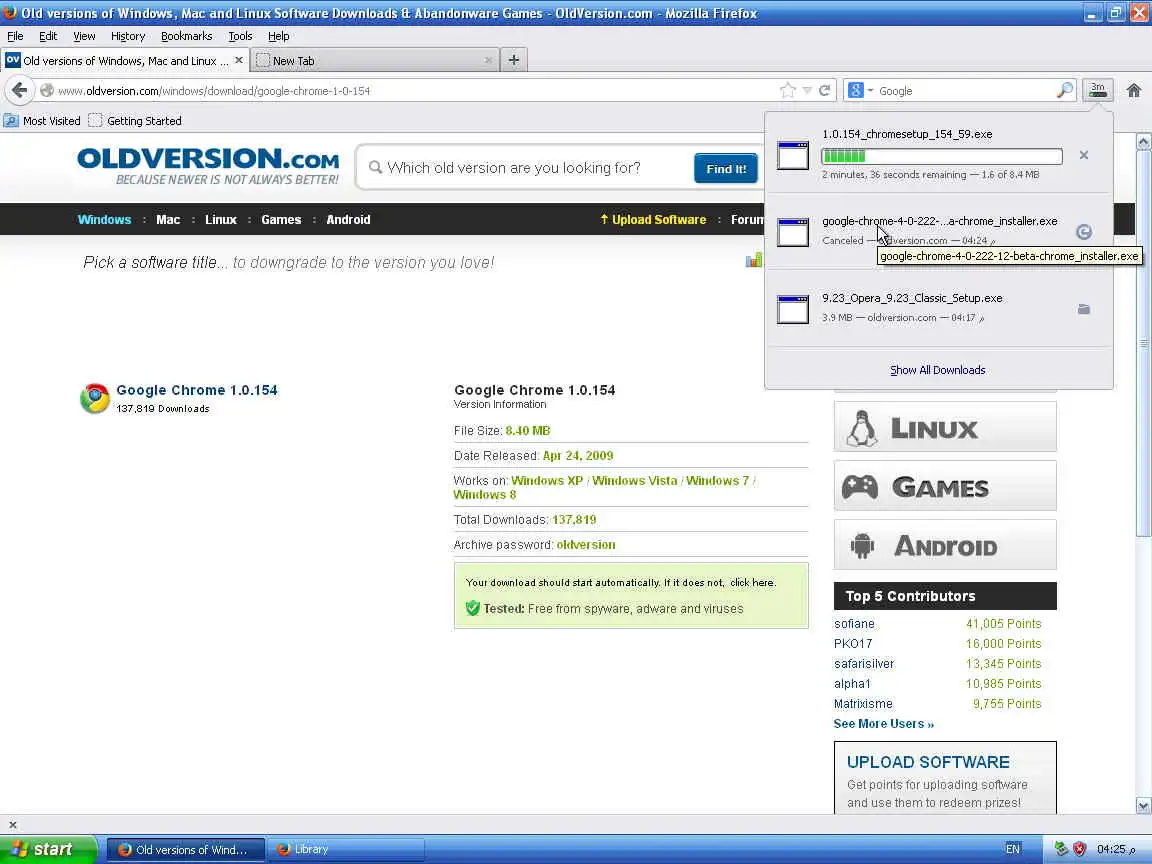Image resolution: width=1152 pixels, height=864 pixels.
Task: Open bookmarks dropdown arrow beside star
Action: 807,90
